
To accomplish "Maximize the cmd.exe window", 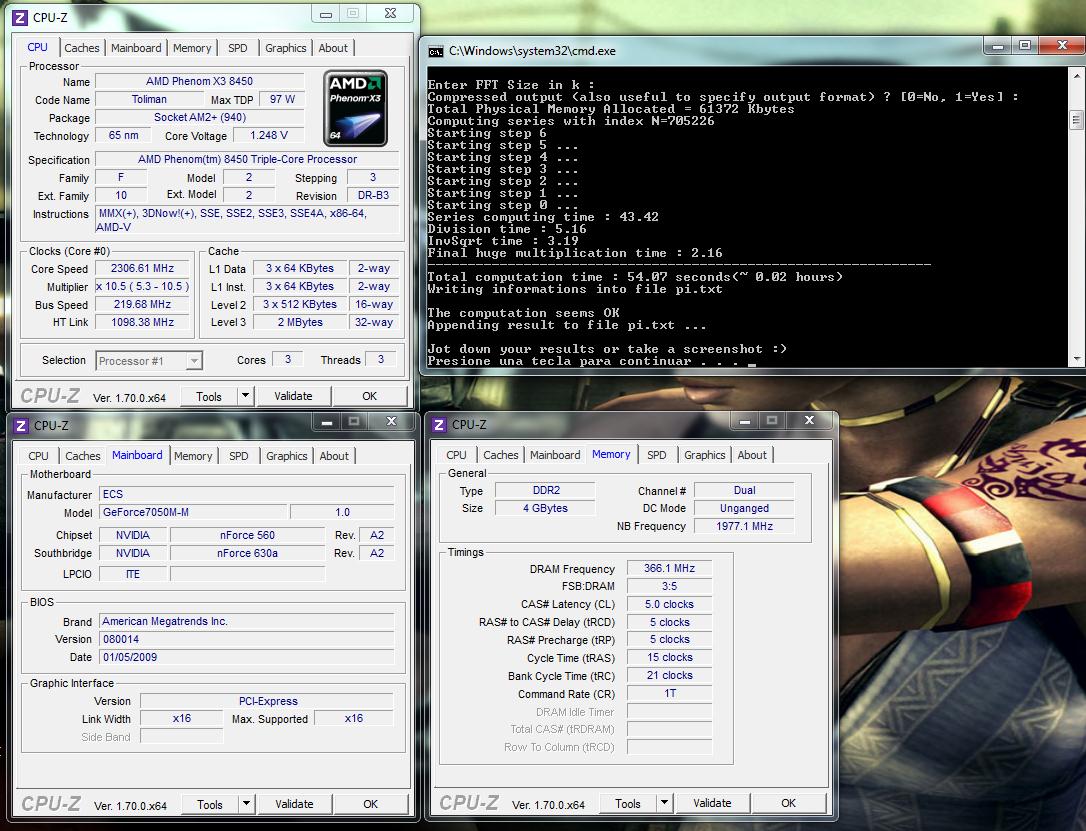I will pos(1025,46).
